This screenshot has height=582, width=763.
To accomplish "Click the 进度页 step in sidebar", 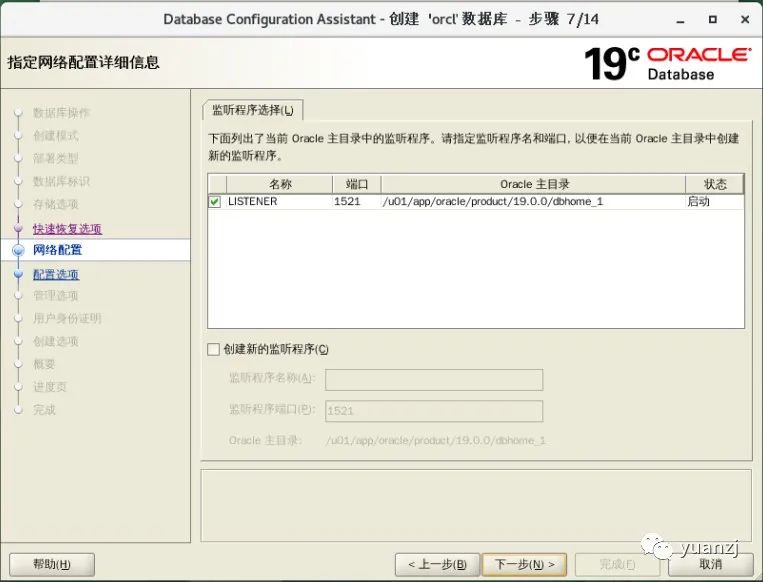I will pos(50,387).
